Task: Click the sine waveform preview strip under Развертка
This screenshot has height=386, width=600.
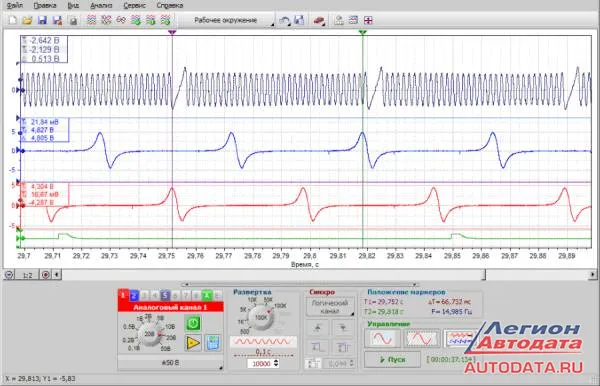Action: (262, 341)
